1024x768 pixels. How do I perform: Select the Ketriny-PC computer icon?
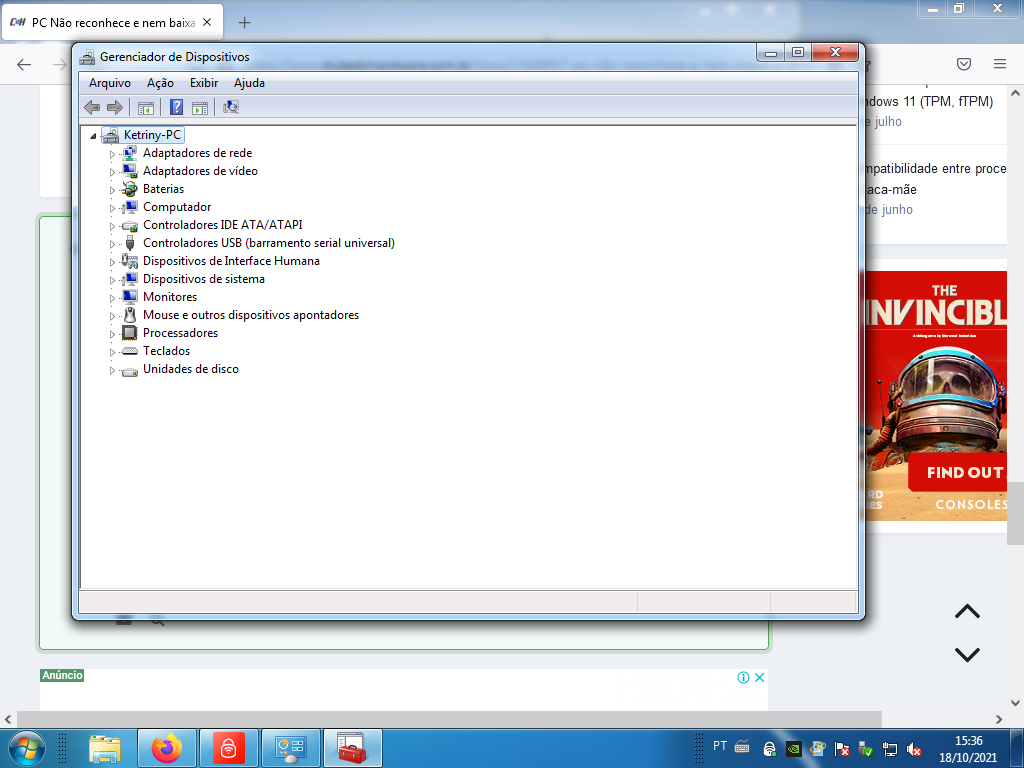[x=110, y=135]
